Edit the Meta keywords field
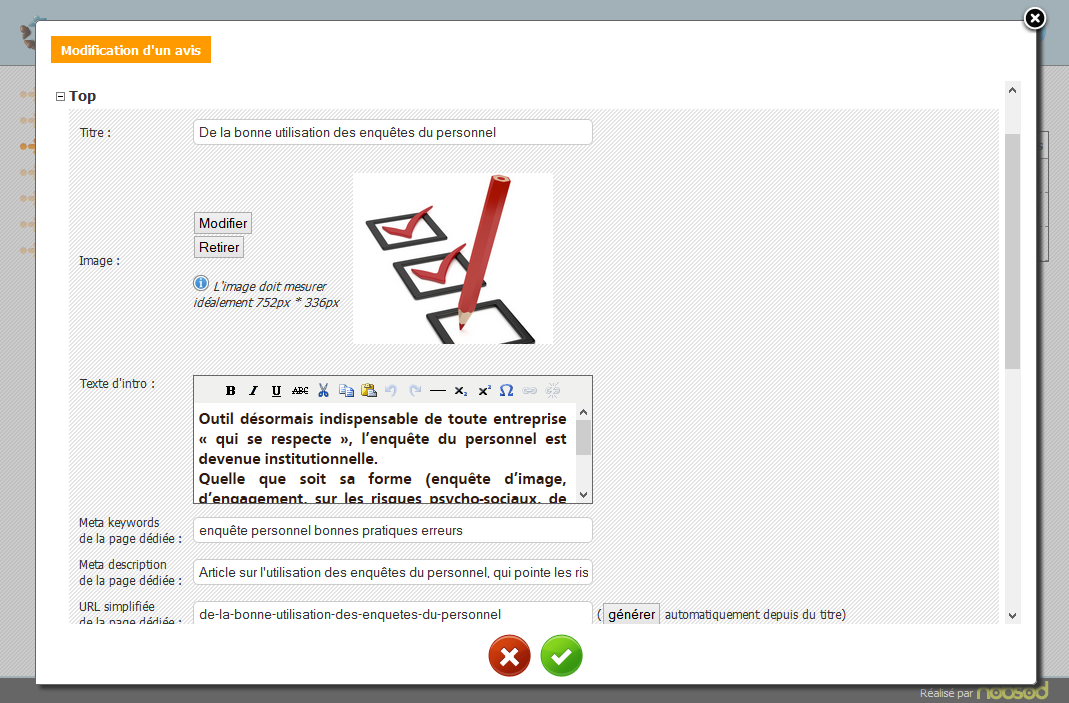This screenshot has height=703, width=1069. coord(393,530)
